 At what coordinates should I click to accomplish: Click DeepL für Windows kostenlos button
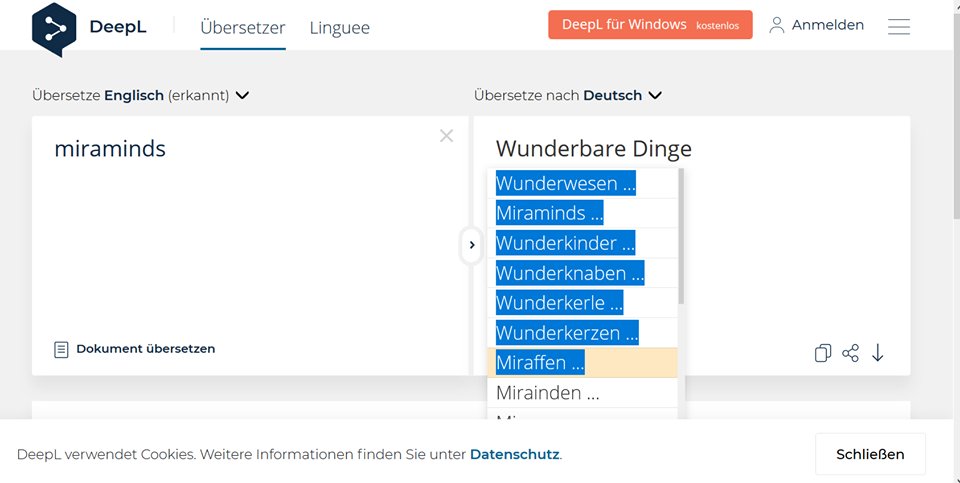tap(650, 25)
